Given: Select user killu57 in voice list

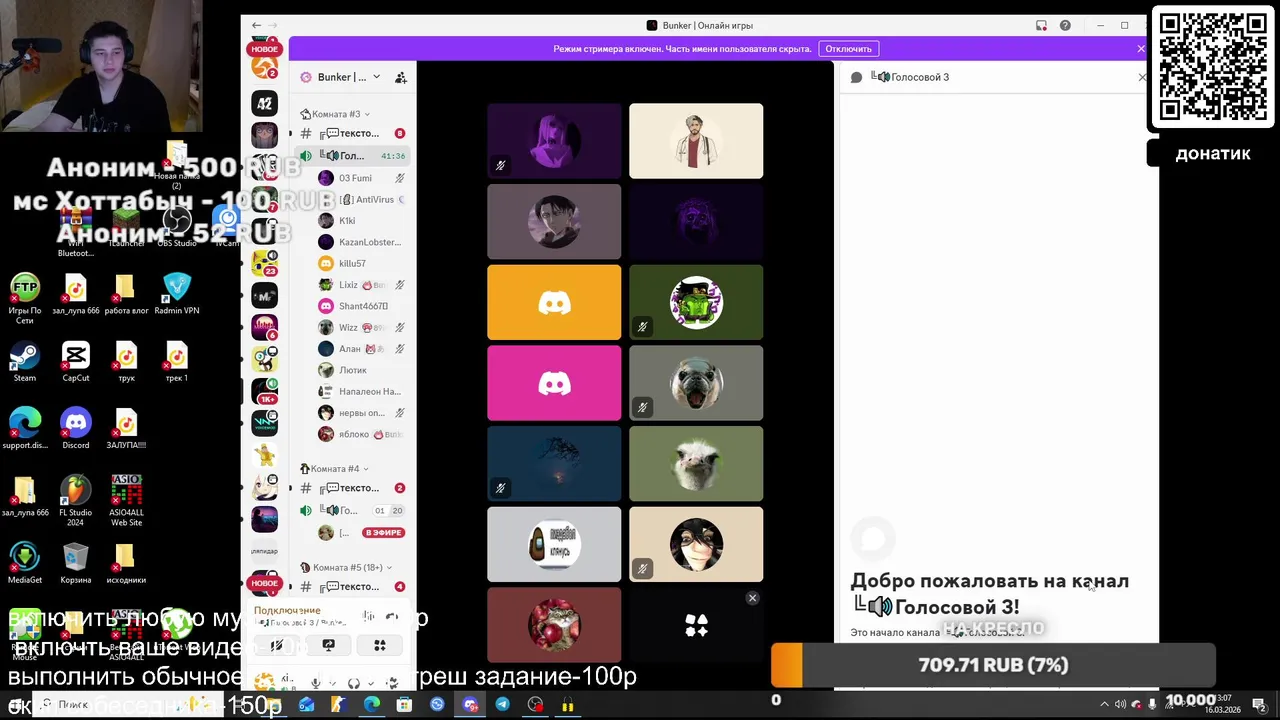Looking at the screenshot, I should pos(362,263).
